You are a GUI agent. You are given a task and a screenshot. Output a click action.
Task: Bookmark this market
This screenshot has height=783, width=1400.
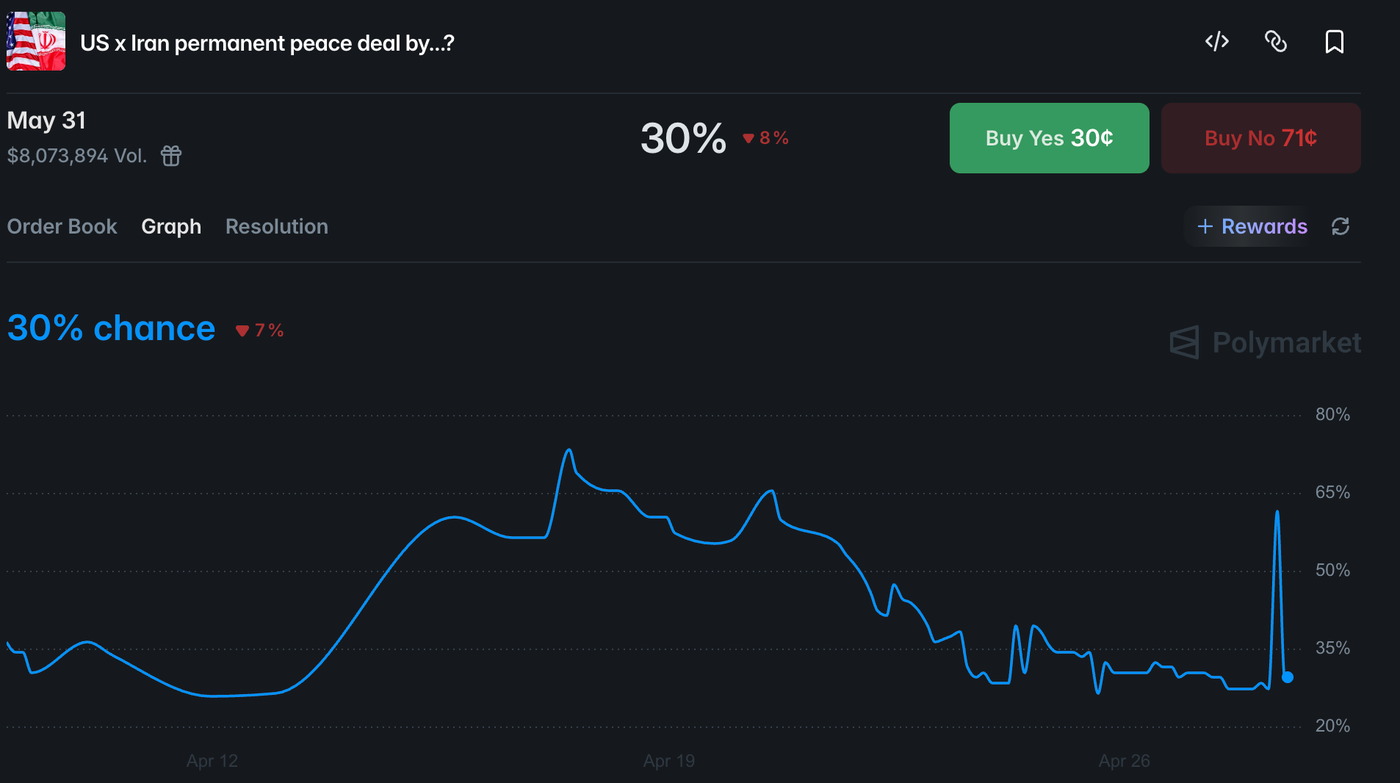1334,41
